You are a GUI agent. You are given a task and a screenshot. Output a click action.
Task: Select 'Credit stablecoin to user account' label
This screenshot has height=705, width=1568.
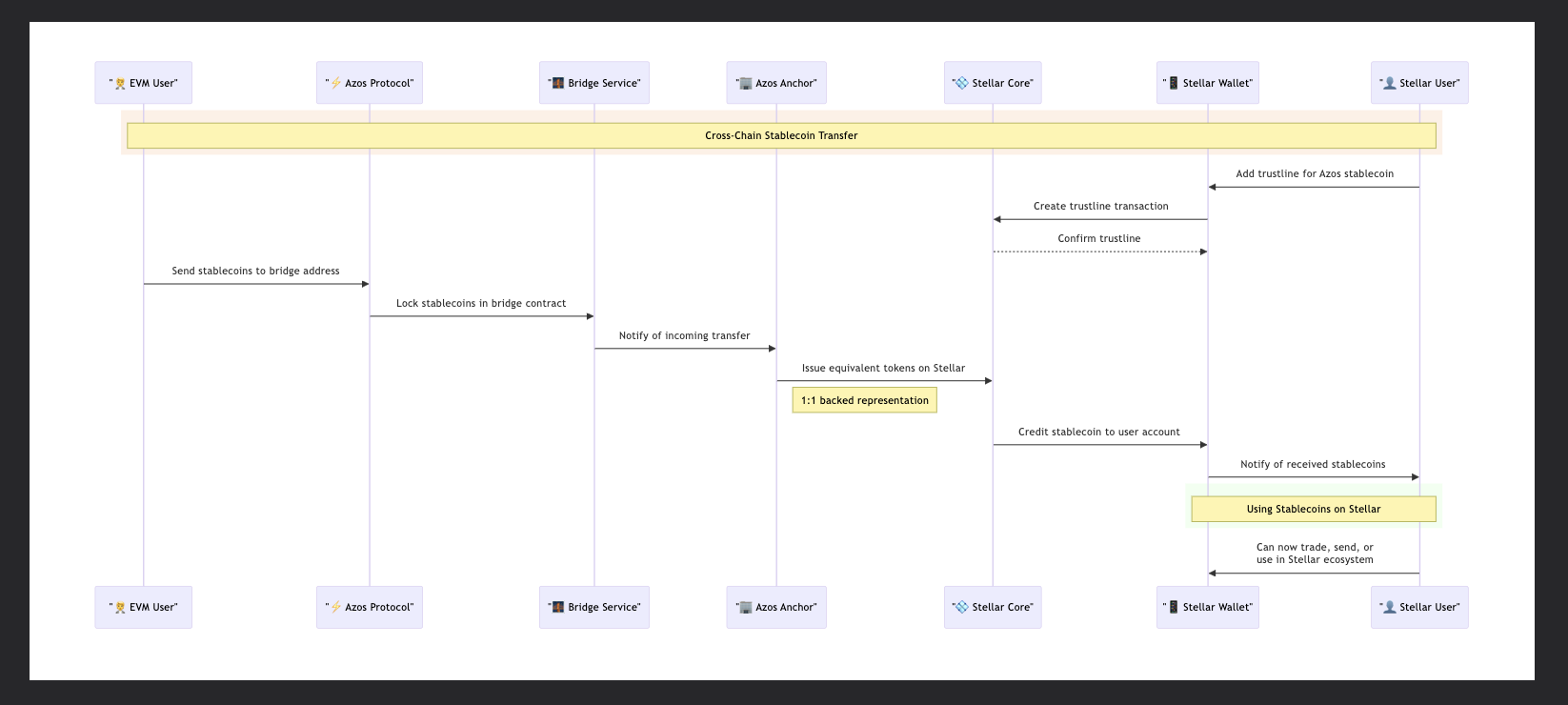1099,432
